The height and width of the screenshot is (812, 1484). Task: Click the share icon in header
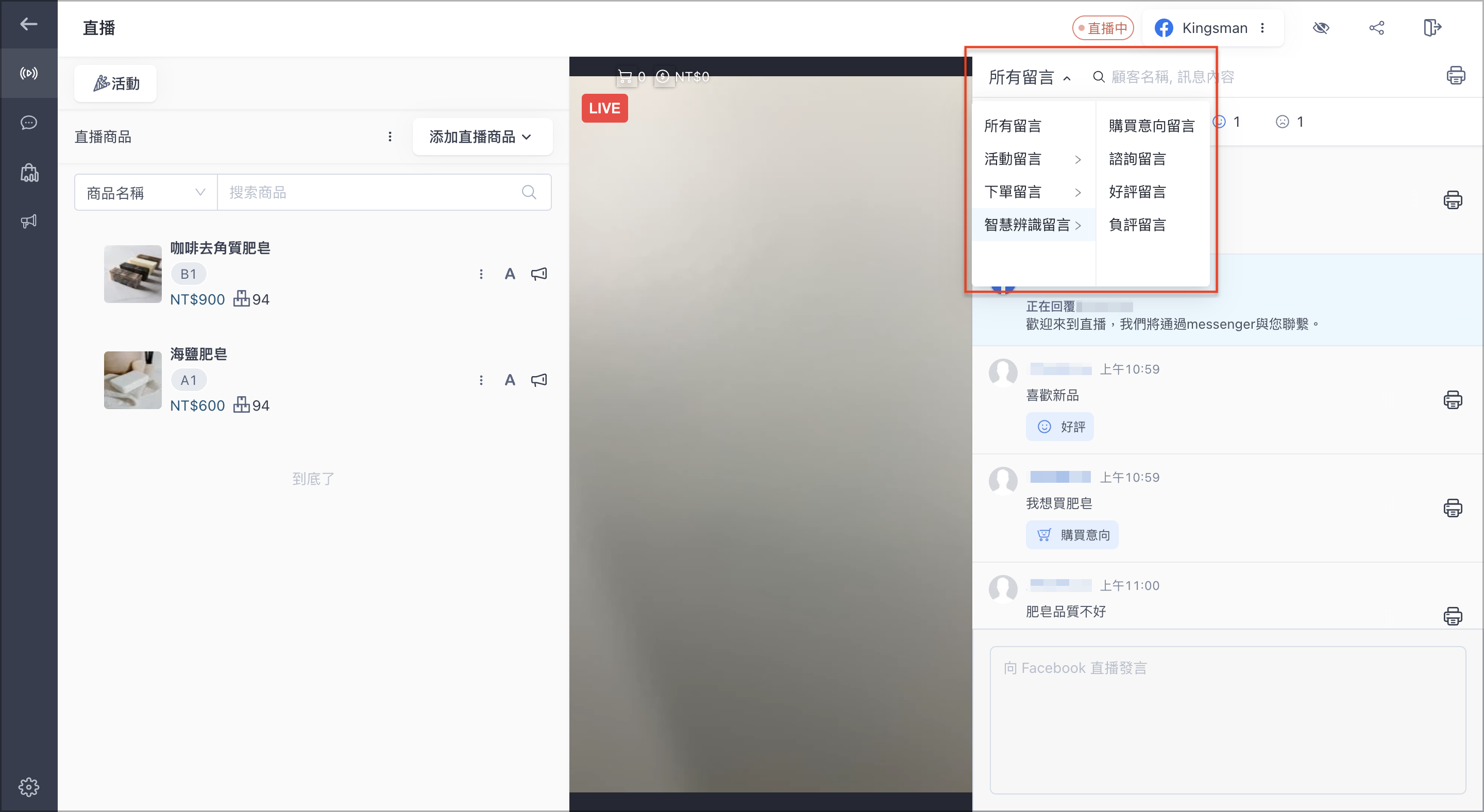(x=1376, y=28)
